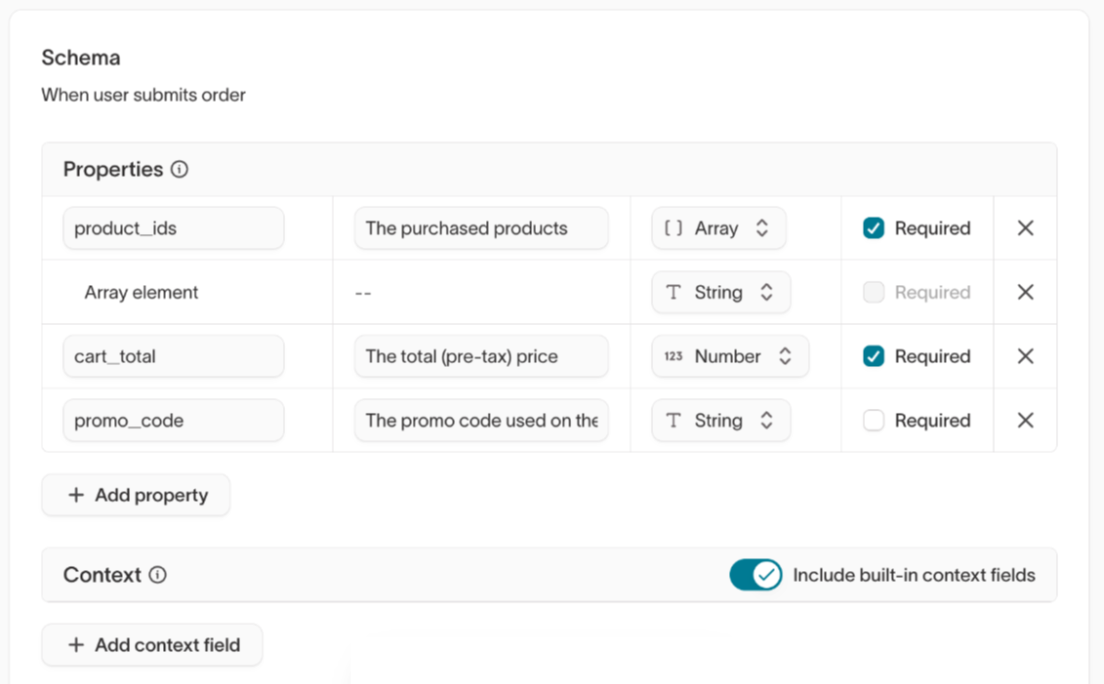Click the Add context field button

click(152, 645)
